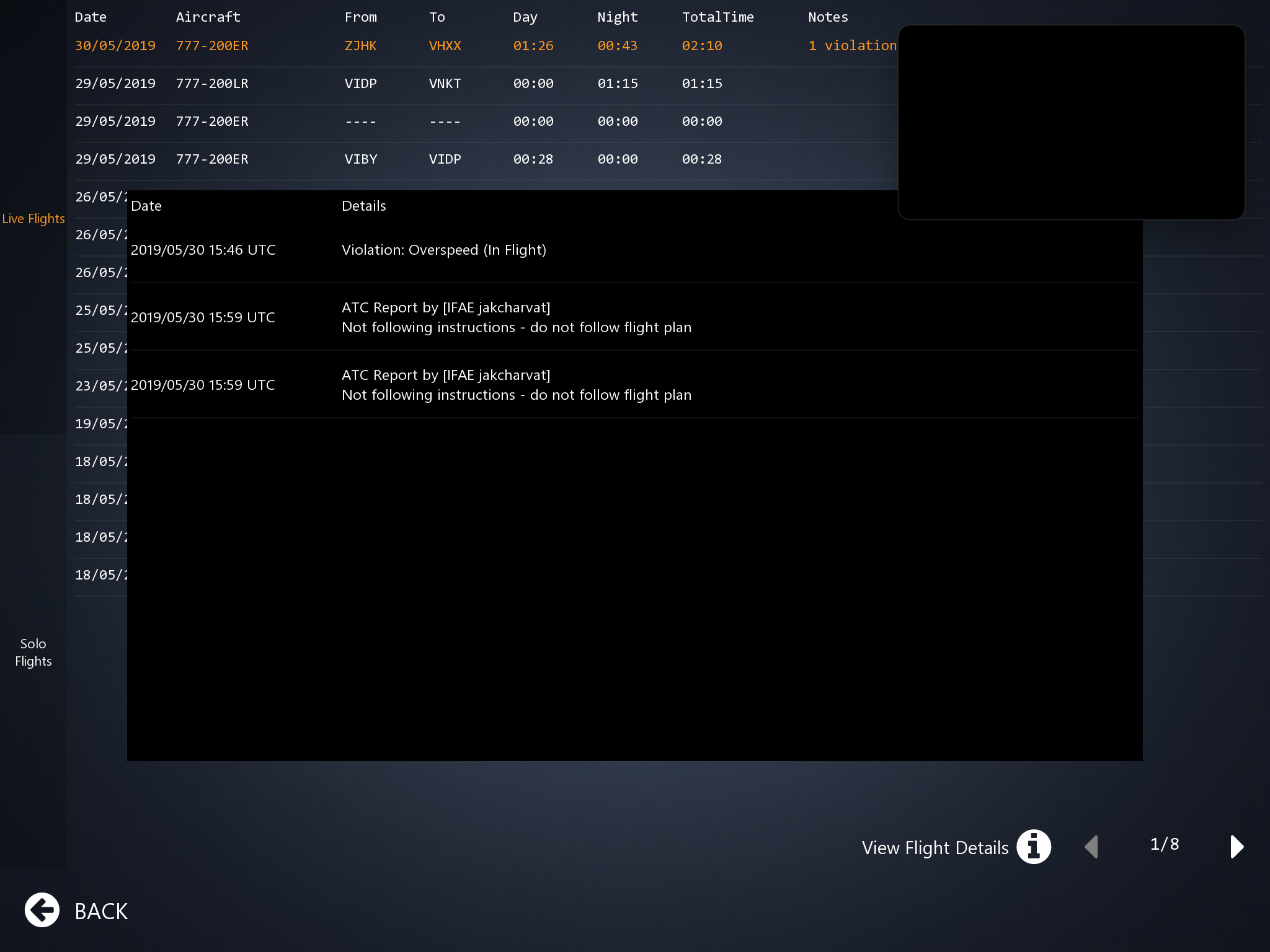Click the View Flight Details info icon
This screenshot has width=1270, height=952.
click(x=1033, y=847)
